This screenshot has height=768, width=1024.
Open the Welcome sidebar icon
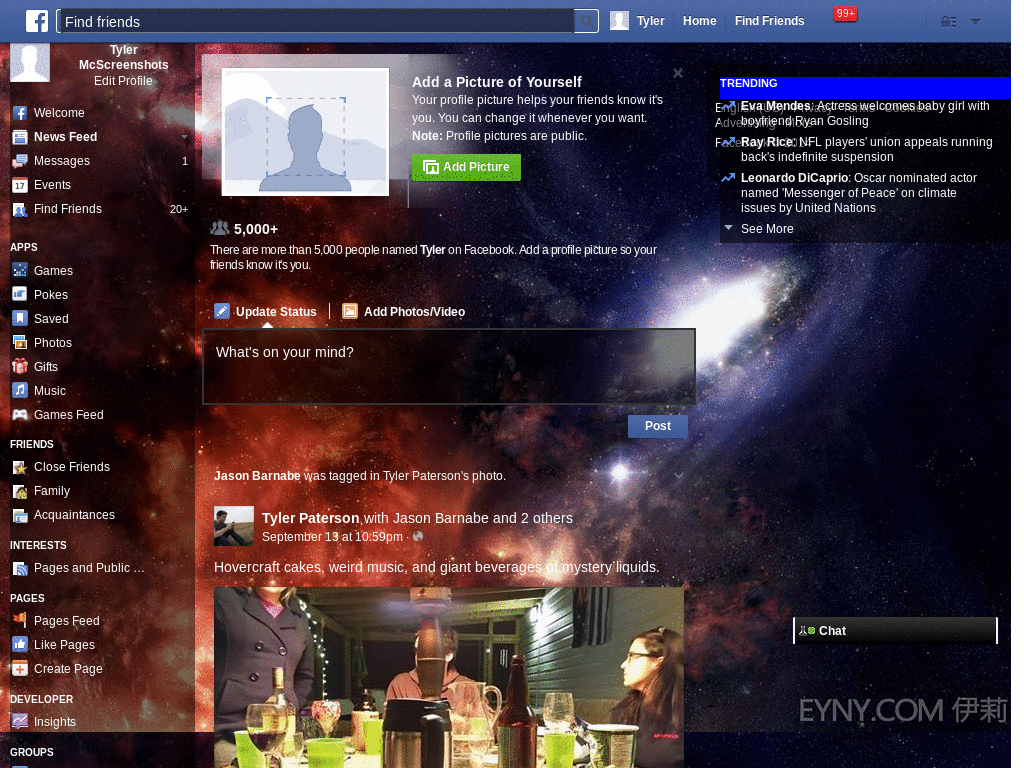point(20,113)
